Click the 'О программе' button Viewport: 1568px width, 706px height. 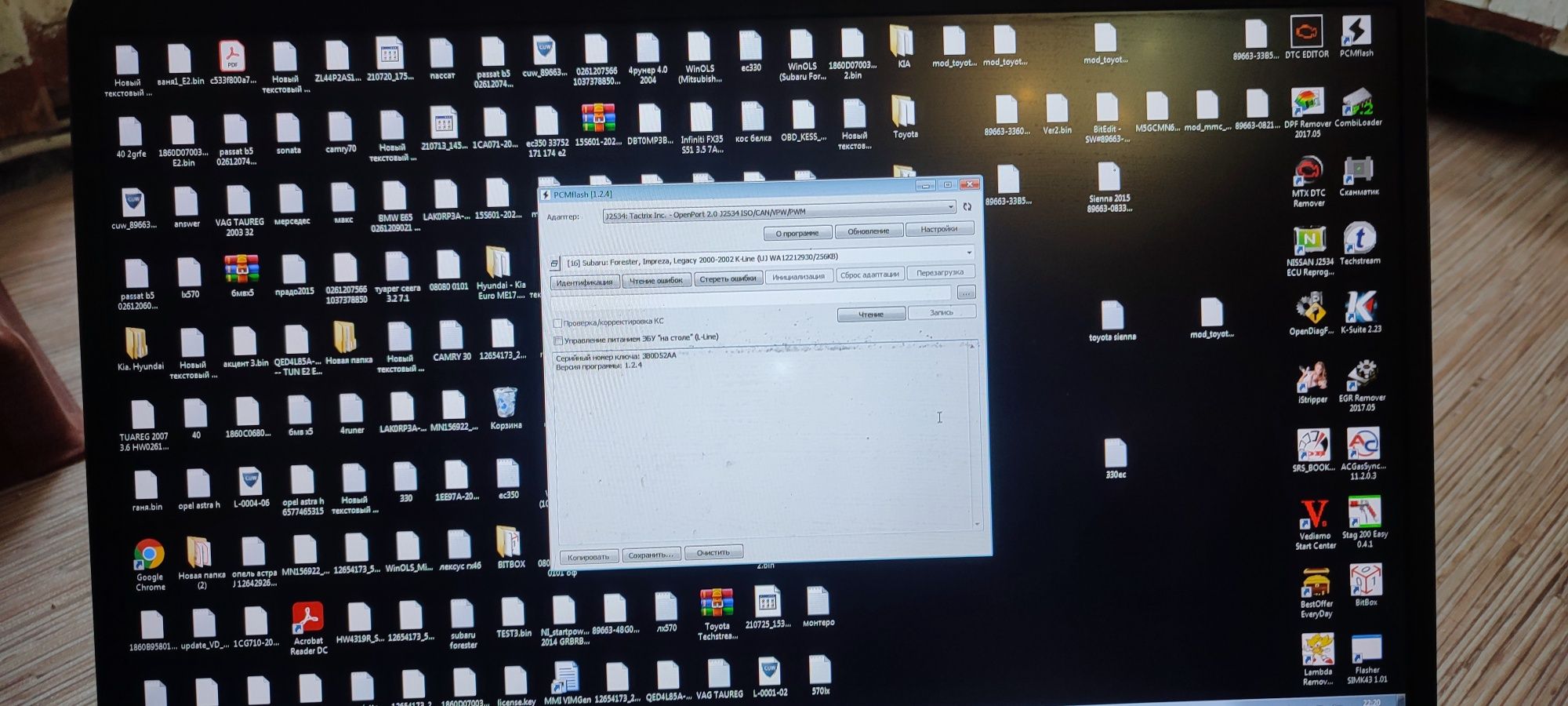tap(797, 233)
